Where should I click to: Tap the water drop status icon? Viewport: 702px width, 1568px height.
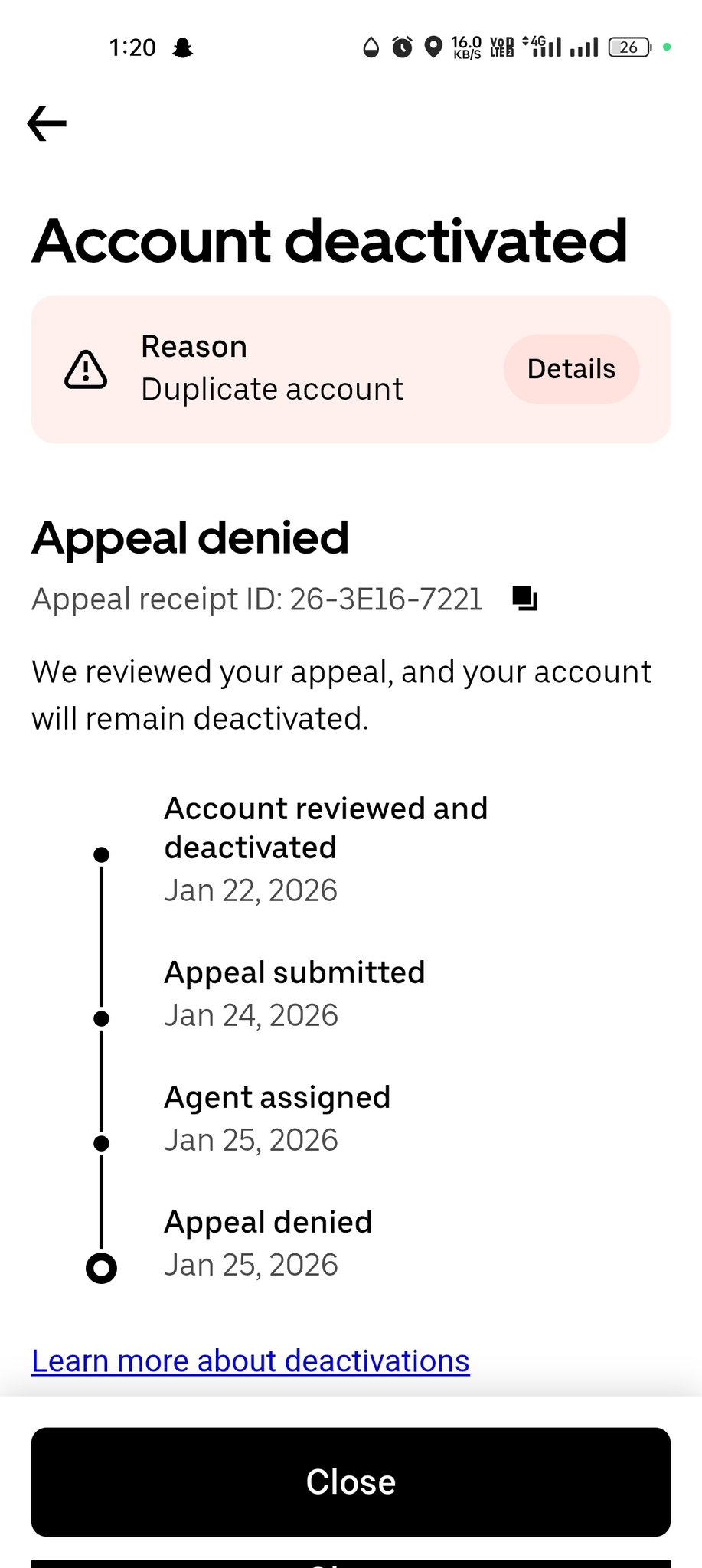[x=371, y=47]
